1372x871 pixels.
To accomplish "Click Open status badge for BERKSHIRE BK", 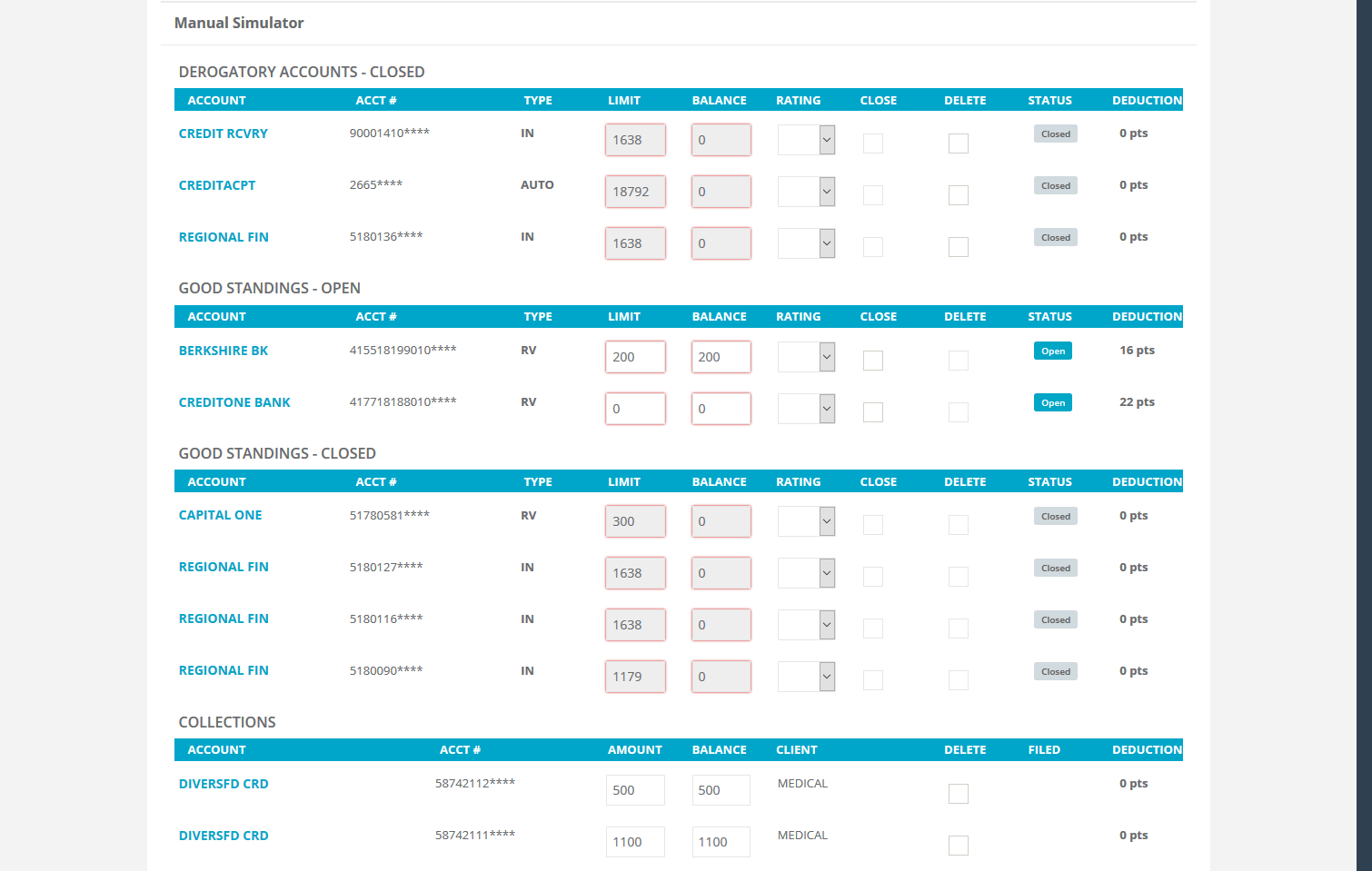I will [x=1052, y=351].
